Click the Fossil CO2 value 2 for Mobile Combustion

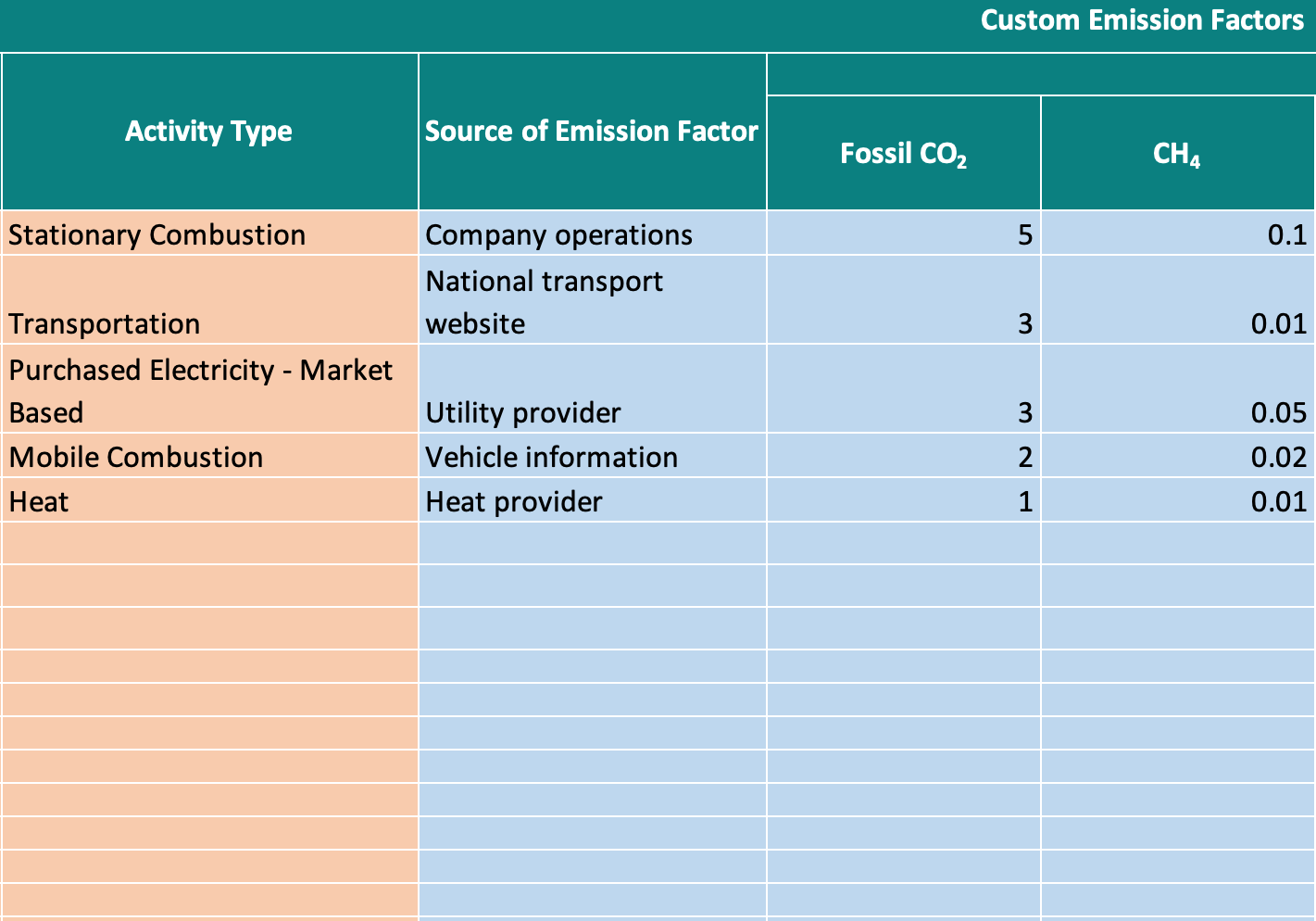pyautogui.click(x=1025, y=457)
